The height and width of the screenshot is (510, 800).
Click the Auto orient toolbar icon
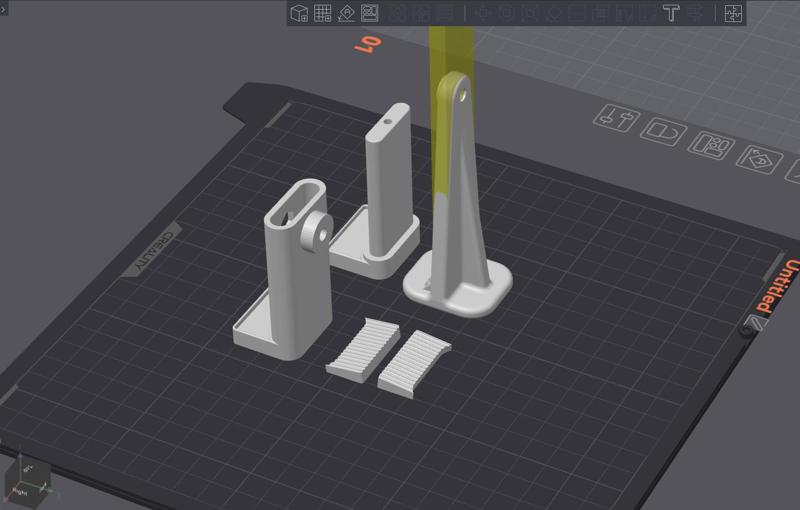point(346,13)
